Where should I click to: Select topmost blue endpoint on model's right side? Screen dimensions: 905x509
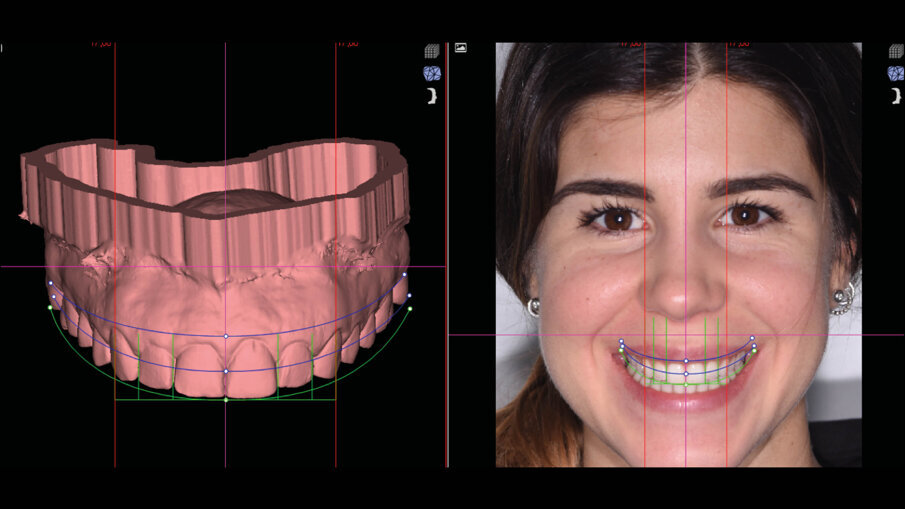tap(404, 274)
